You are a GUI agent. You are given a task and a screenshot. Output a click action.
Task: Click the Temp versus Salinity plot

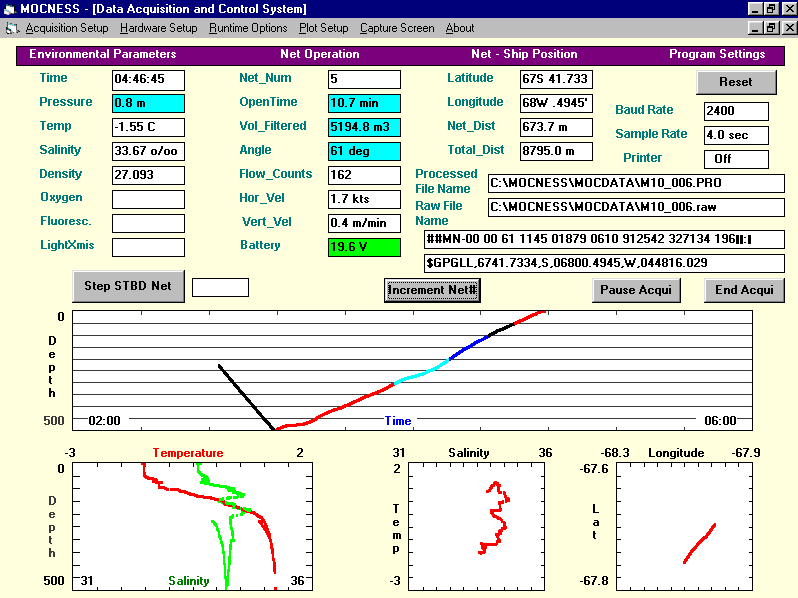[x=476, y=526]
